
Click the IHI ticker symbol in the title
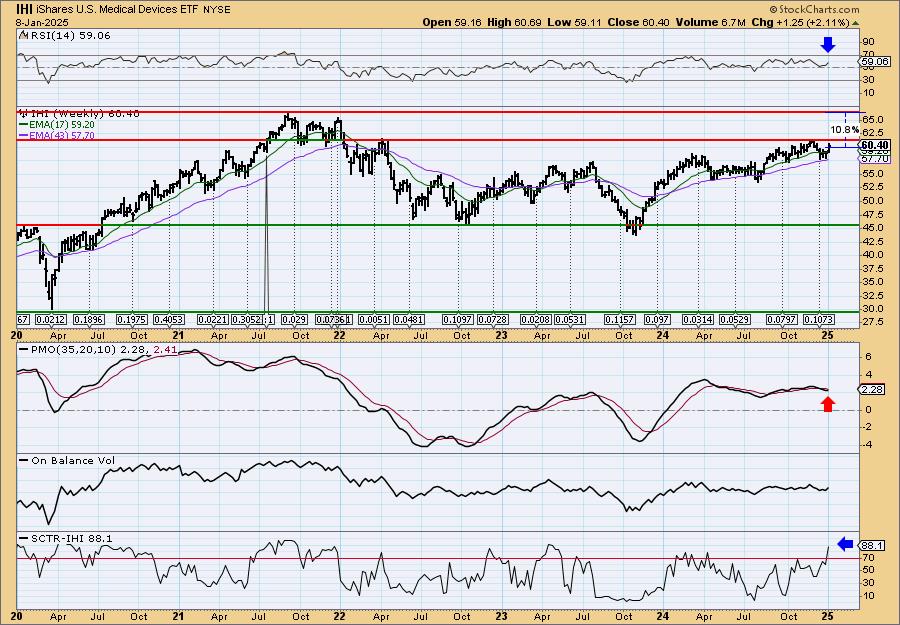pyautogui.click(x=24, y=9)
